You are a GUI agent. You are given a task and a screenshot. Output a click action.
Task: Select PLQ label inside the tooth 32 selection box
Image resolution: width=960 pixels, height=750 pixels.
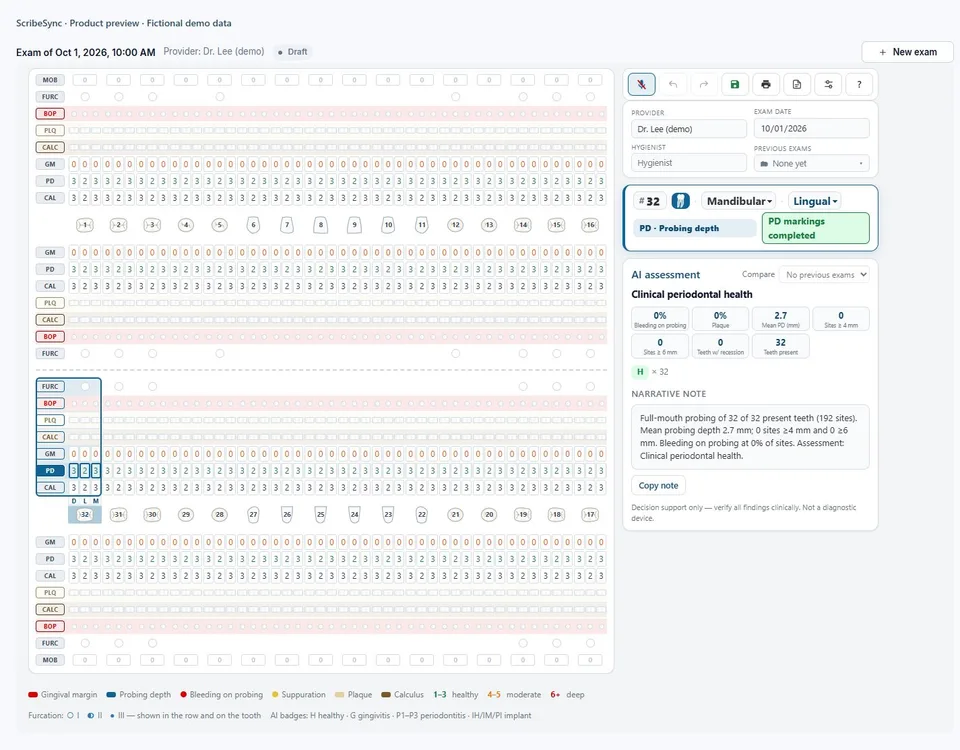(x=50, y=420)
